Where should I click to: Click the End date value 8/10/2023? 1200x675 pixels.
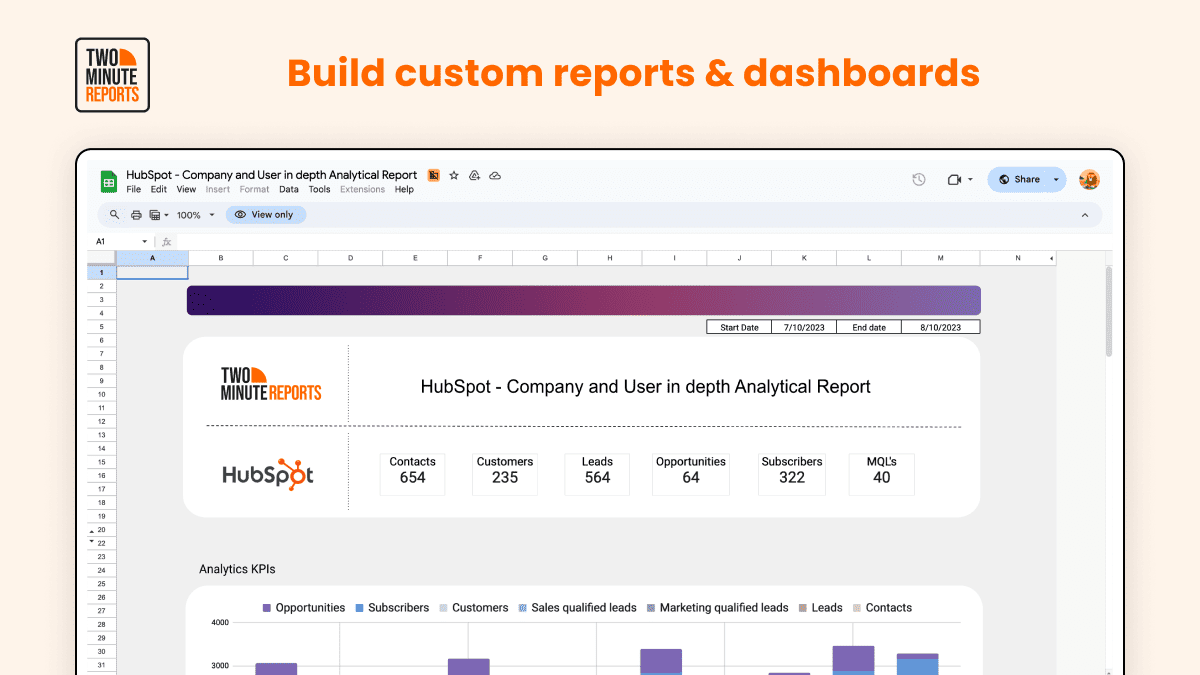pyautogui.click(x=940, y=327)
